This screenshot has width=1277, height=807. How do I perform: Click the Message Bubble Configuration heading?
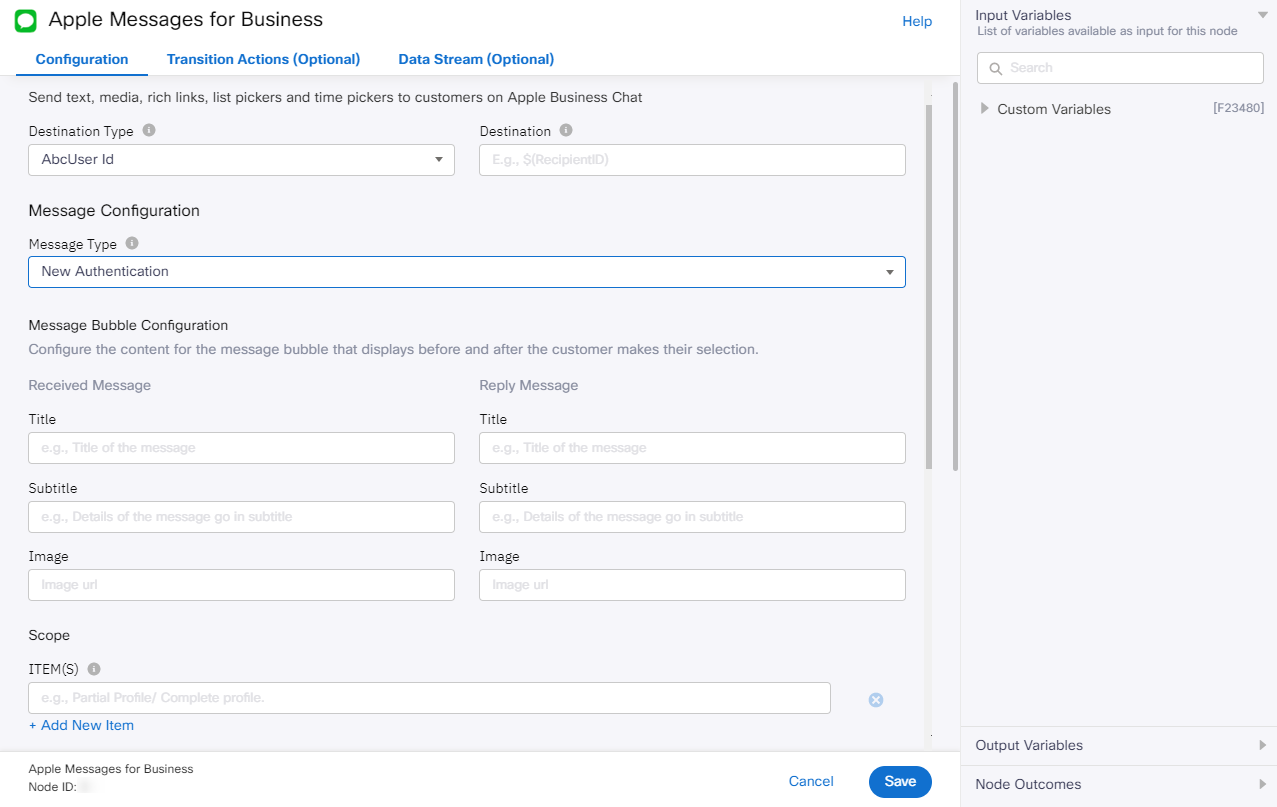coord(128,325)
